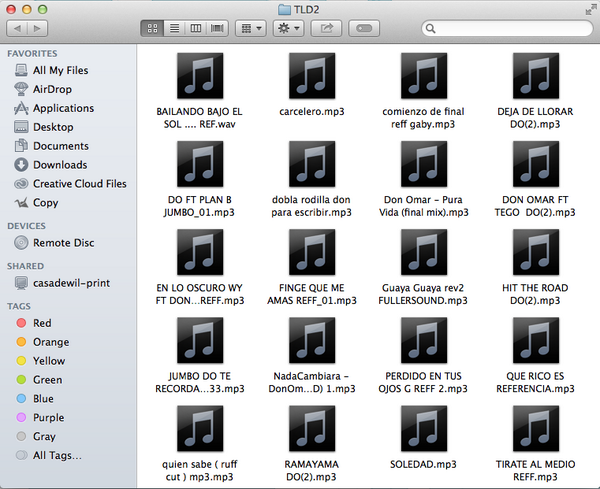Select HIT THE ROAD DO(2).mp3 icon
600x489 pixels.
coord(536,252)
